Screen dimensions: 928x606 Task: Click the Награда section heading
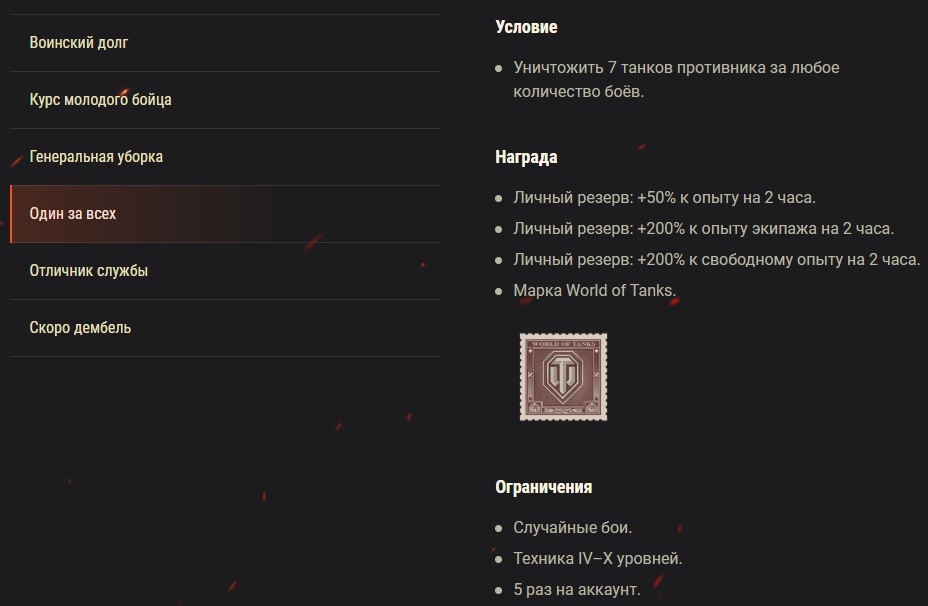coord(526,157)
